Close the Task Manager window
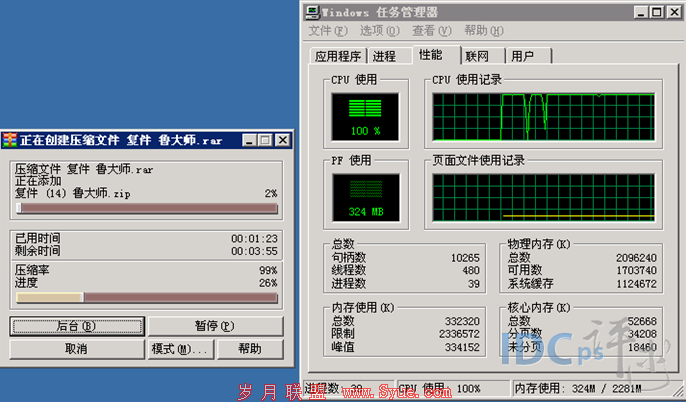 tap(674, 12)
